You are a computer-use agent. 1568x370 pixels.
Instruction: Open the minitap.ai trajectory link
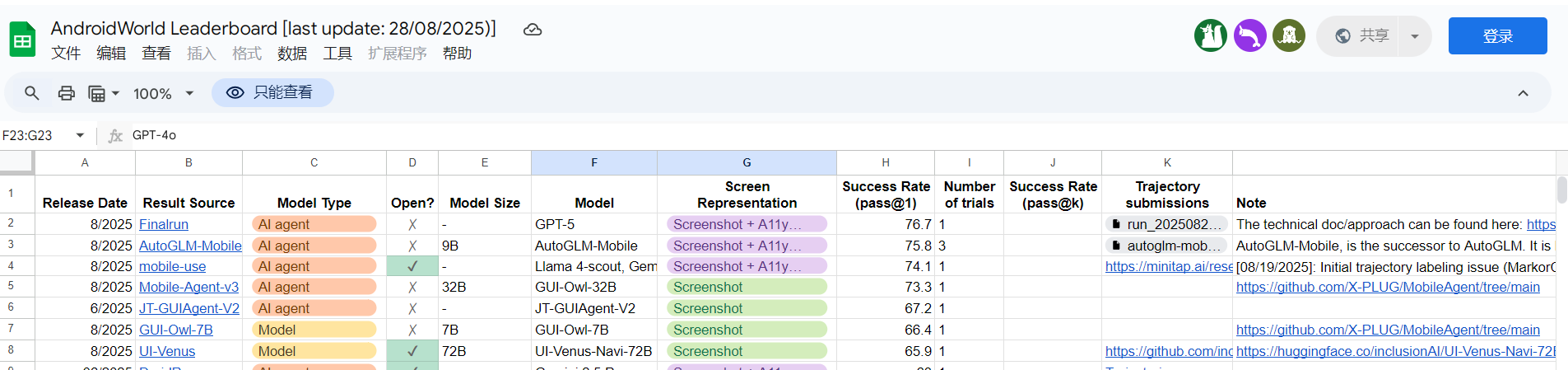1169,266
